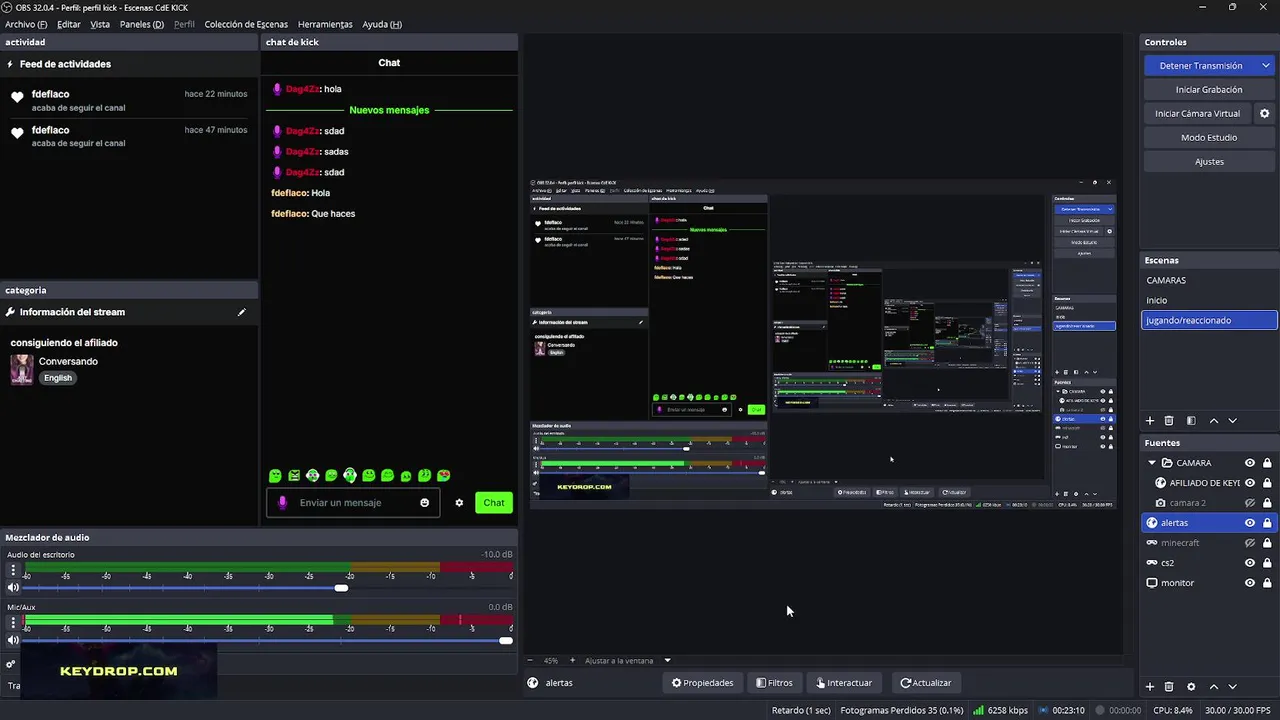Open the preview scaling dropdown arrow
Image resolution: width=1280 pixels, height=720 pixels.
(667, 660)
